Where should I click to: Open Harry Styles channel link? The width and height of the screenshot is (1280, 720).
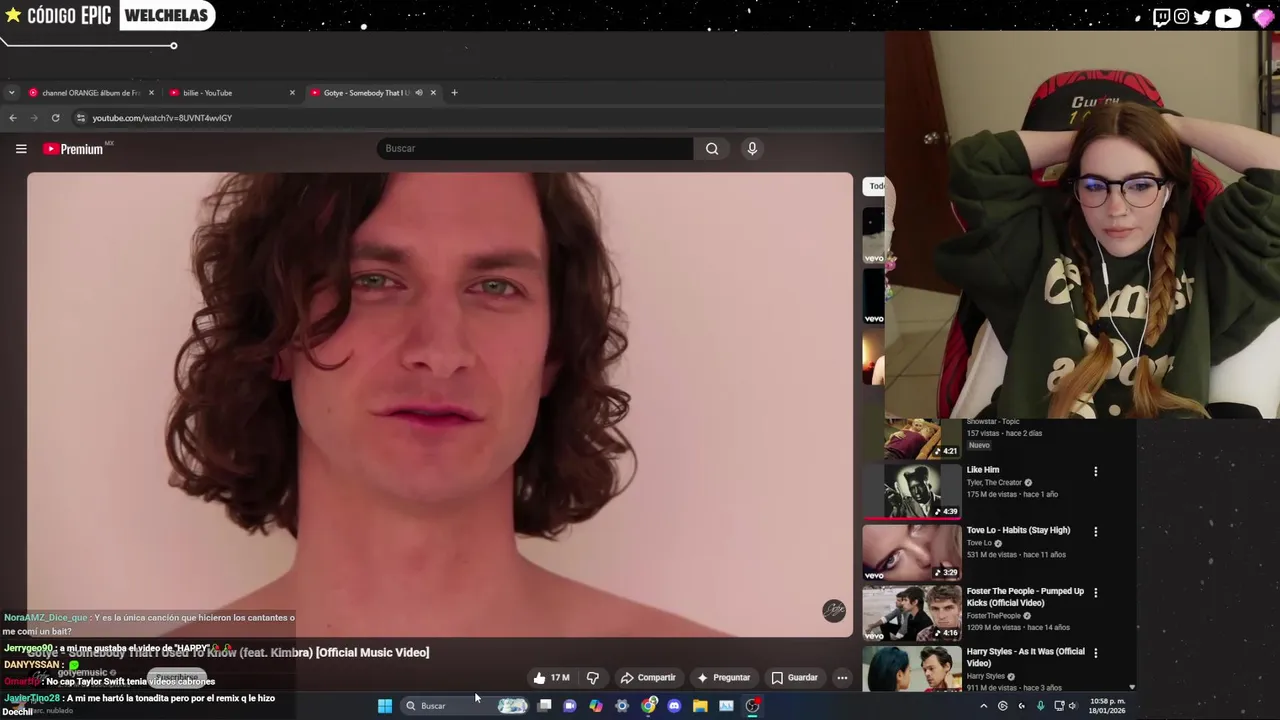pos(985,677)
